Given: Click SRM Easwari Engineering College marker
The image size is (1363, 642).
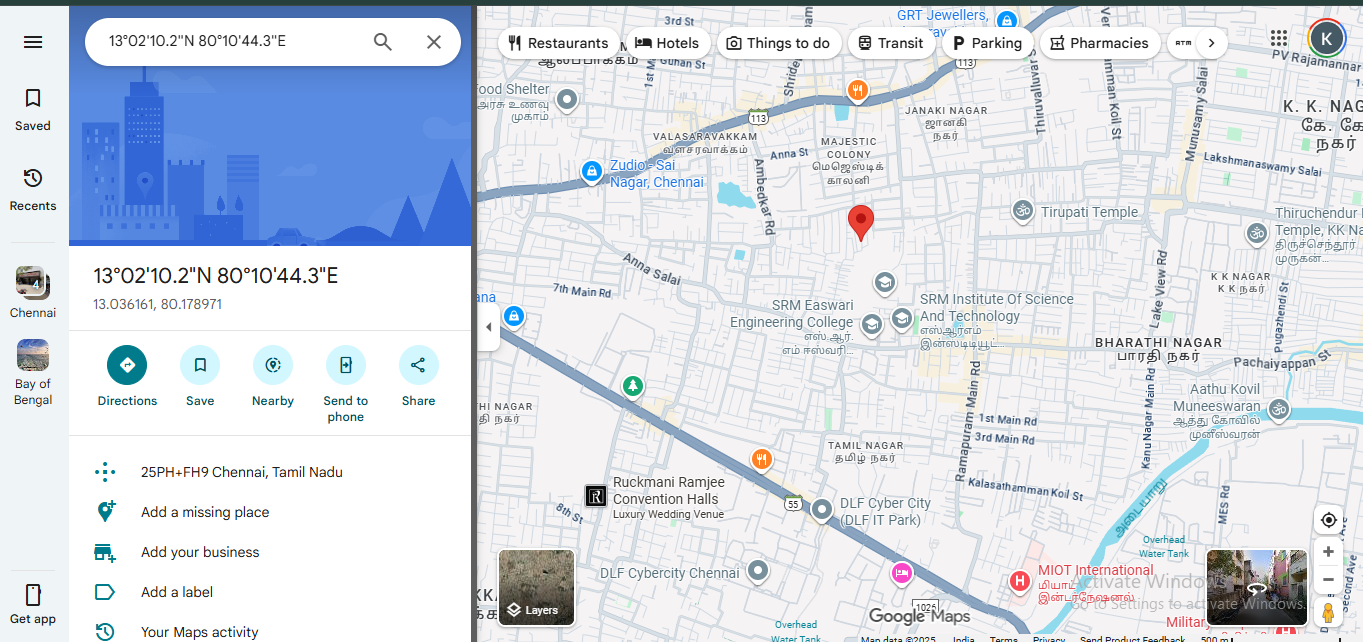Looking at the screenshot, I should [871, 323].
